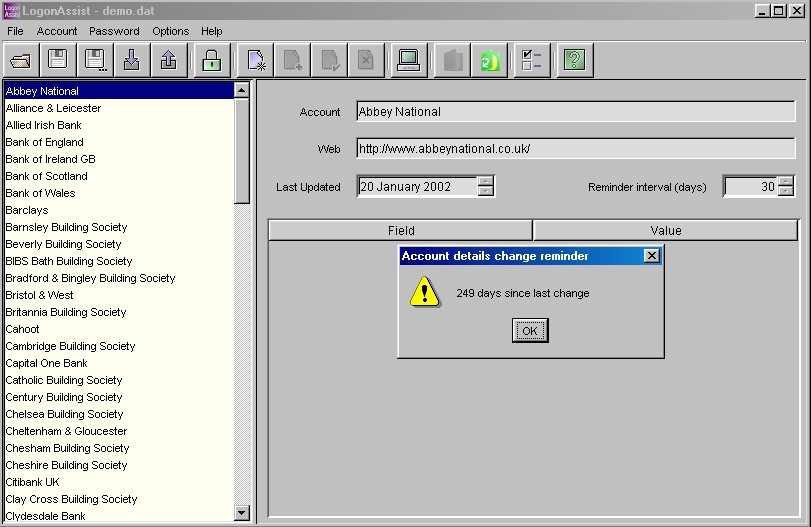The width and height of the screenshot is (811, 527).
Task: Open the Account menu
Action: [x=57, y=31]
